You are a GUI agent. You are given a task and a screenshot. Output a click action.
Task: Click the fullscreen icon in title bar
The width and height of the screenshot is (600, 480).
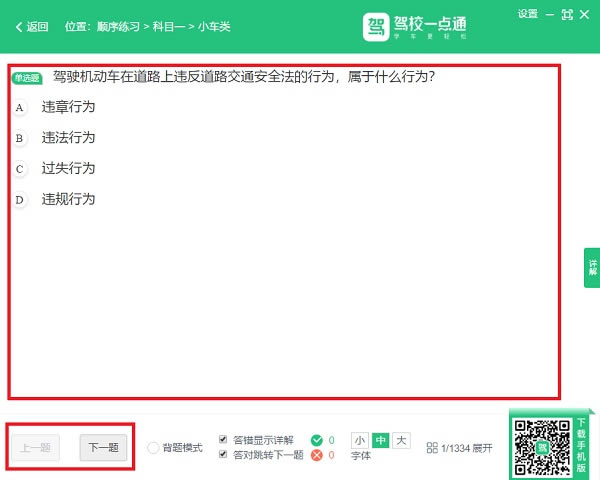pyautogui.click(x=568, y=14)
